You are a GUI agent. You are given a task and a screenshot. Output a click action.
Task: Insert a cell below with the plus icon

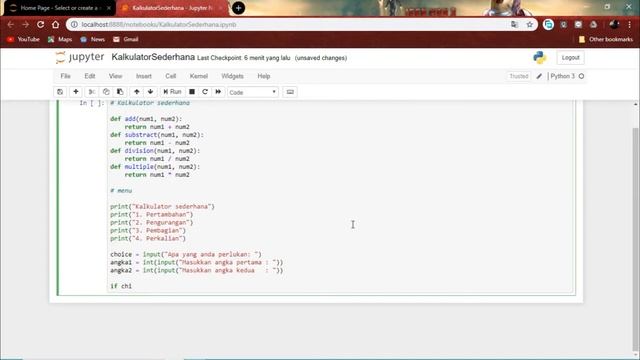coord(76,92)
